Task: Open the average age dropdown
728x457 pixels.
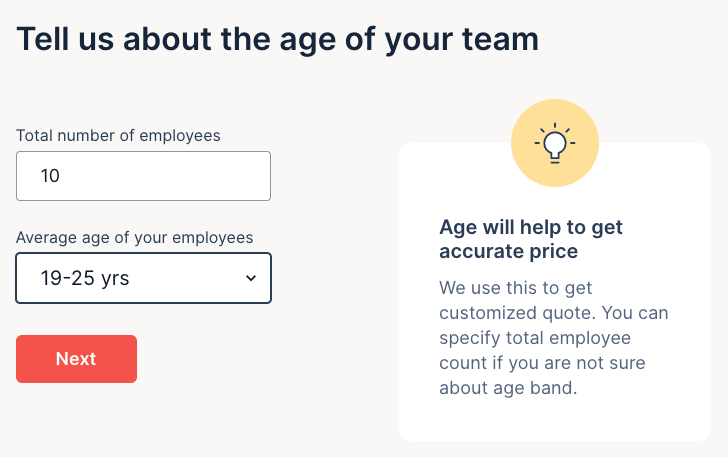Action: [x=143, y=278]
